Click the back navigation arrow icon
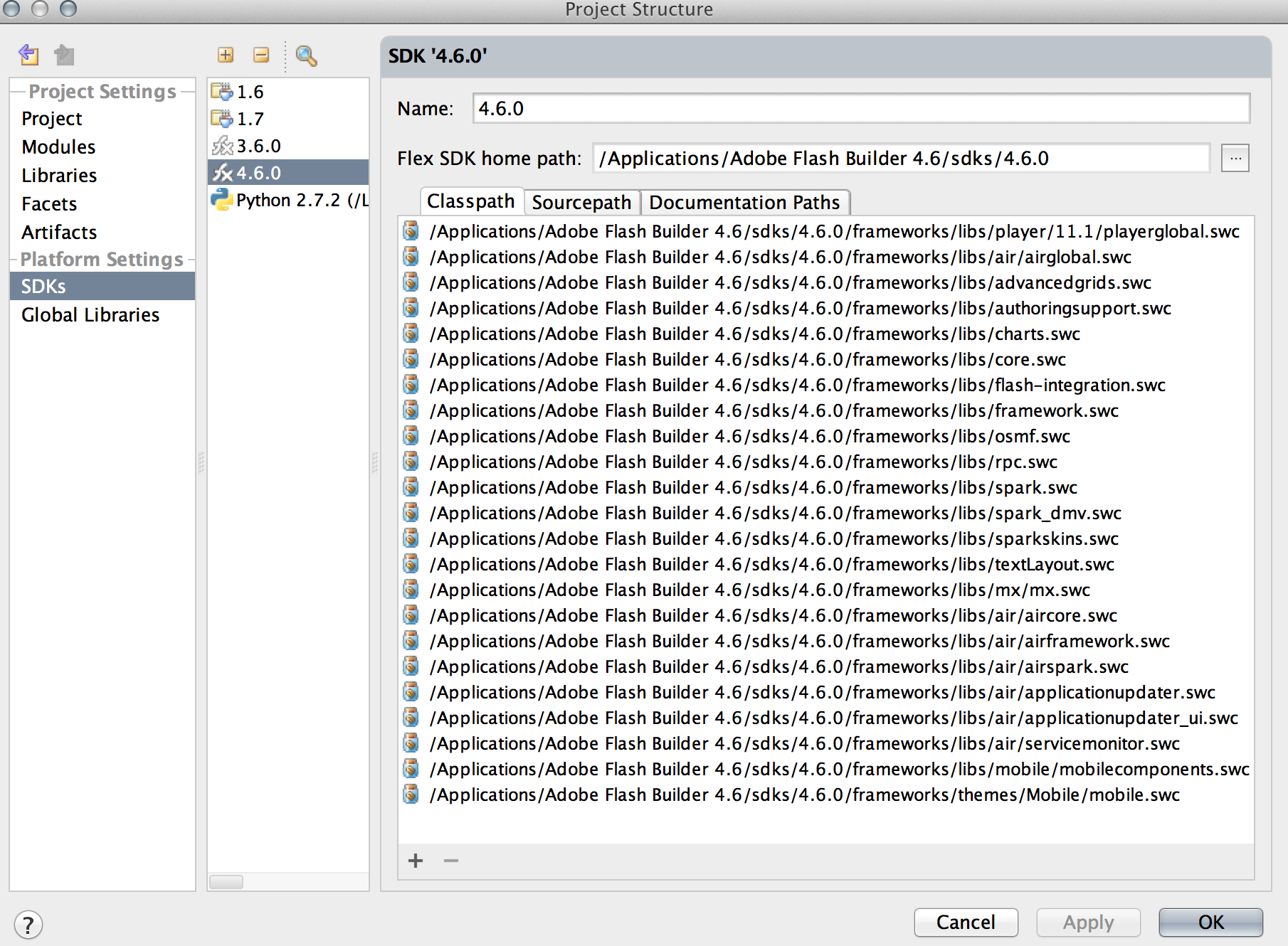 click(28, 55)
